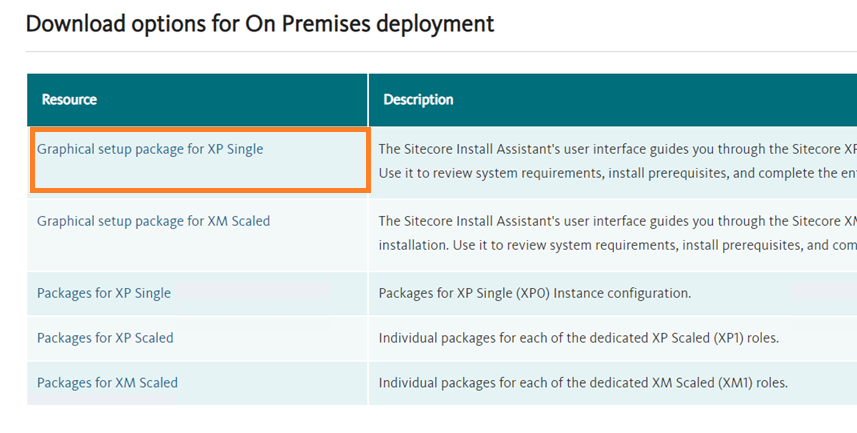Click the Description column header
857x433 pixels.
click(x=416, y=100)
